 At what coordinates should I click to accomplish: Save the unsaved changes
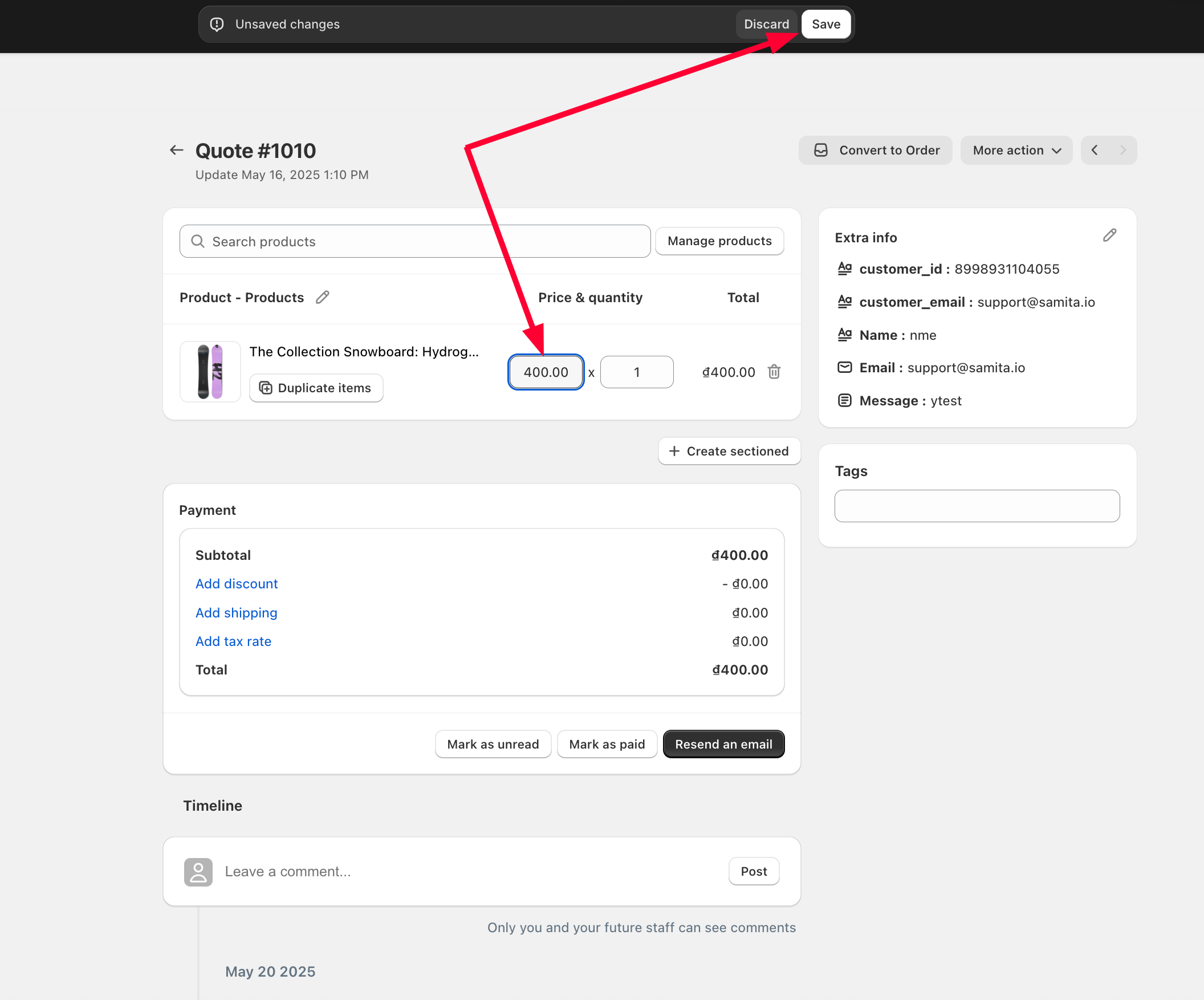(x=825, y=24)
